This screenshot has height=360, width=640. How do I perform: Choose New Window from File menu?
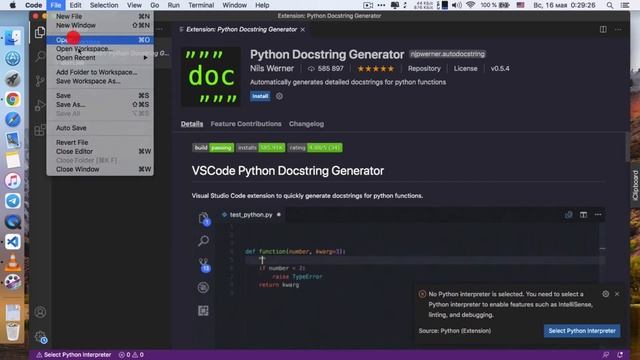[100, 25]
